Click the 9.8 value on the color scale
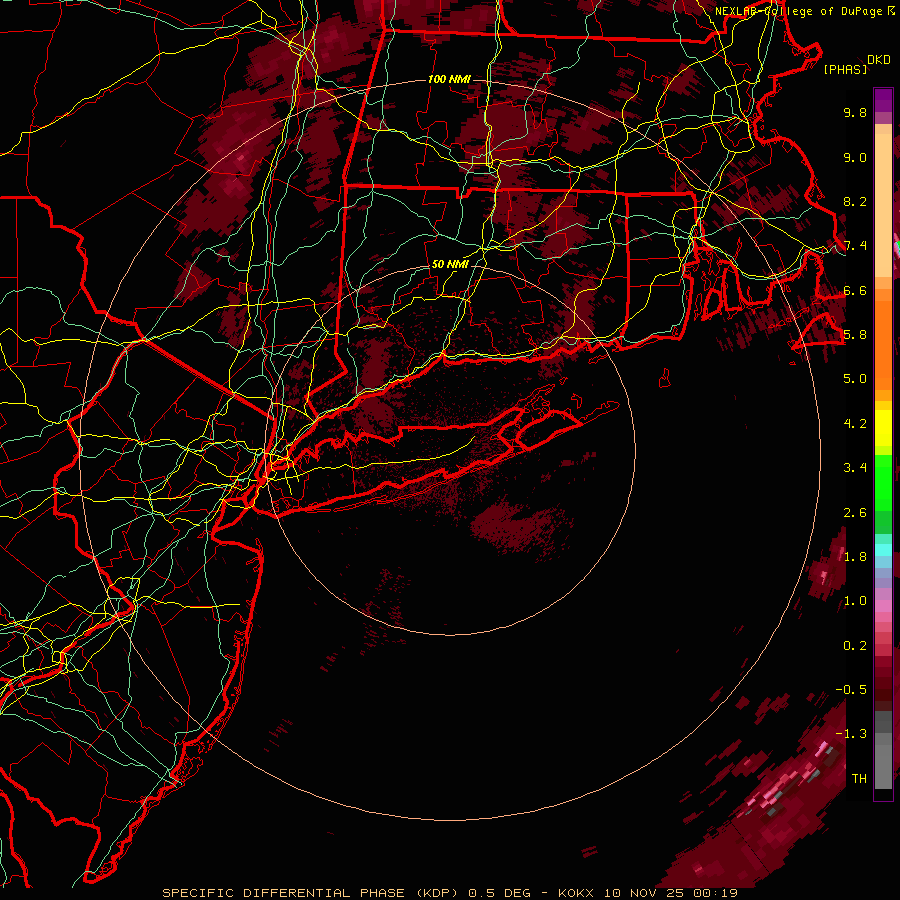Image resolution: width=900 pixels, height=900 pixels. tap(855, 112)
